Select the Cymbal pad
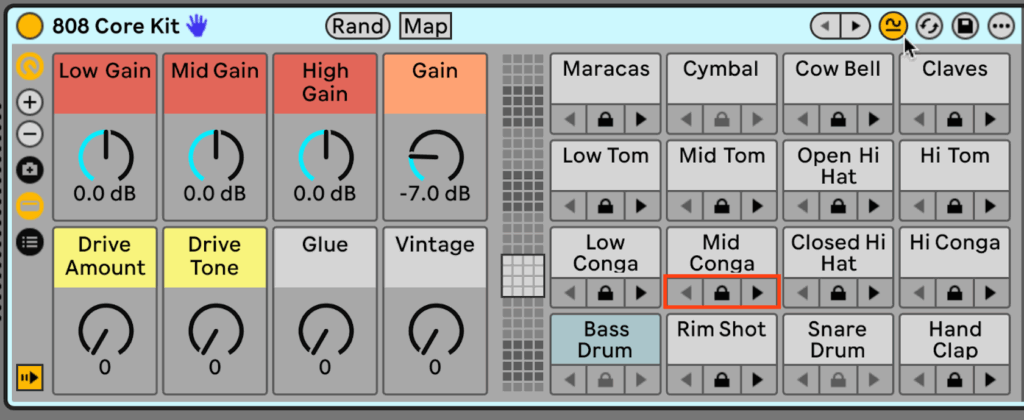This screenshot has width=1024, height=420. coord(722,78)
